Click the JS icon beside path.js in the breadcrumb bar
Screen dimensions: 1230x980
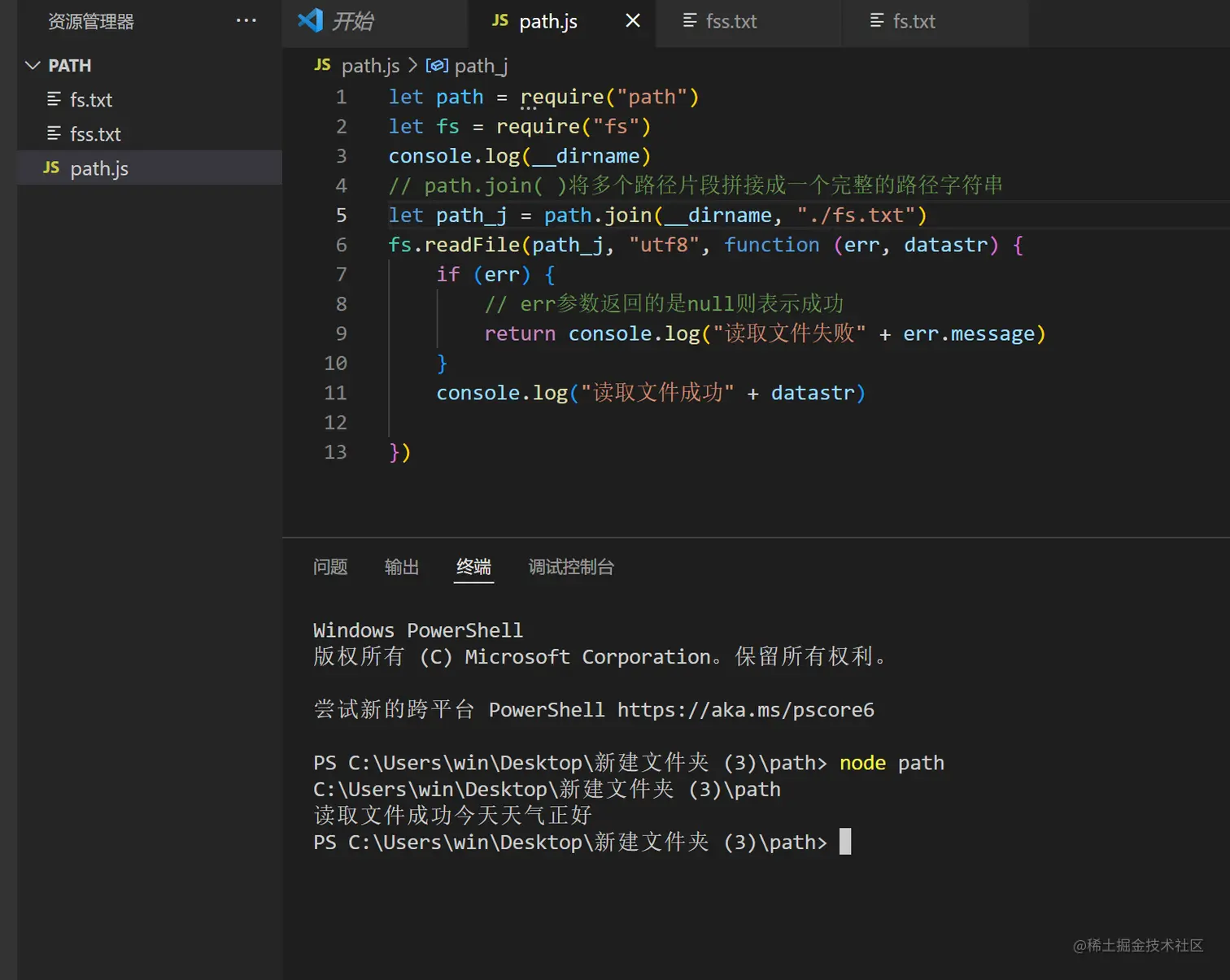point(321,65)
